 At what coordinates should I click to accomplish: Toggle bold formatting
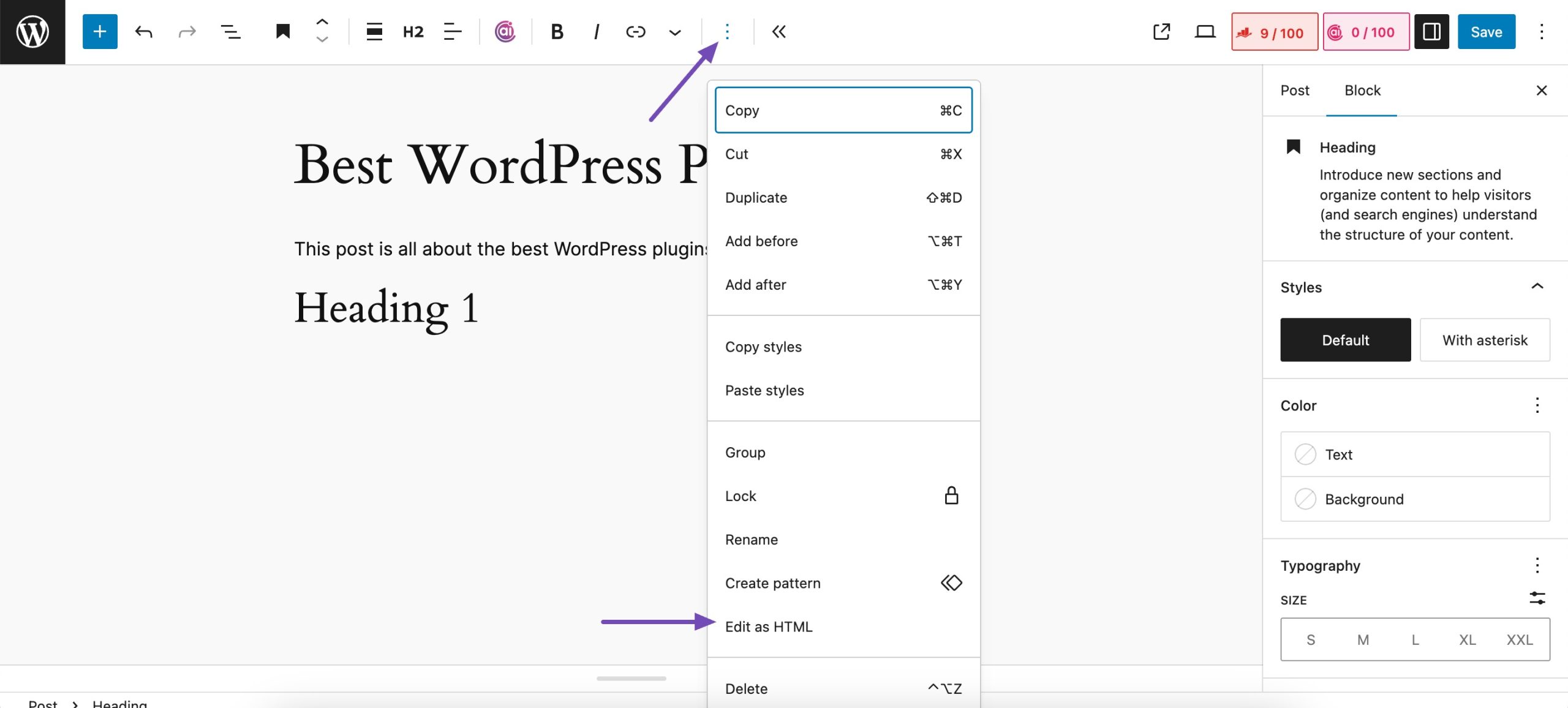point(557,32)
